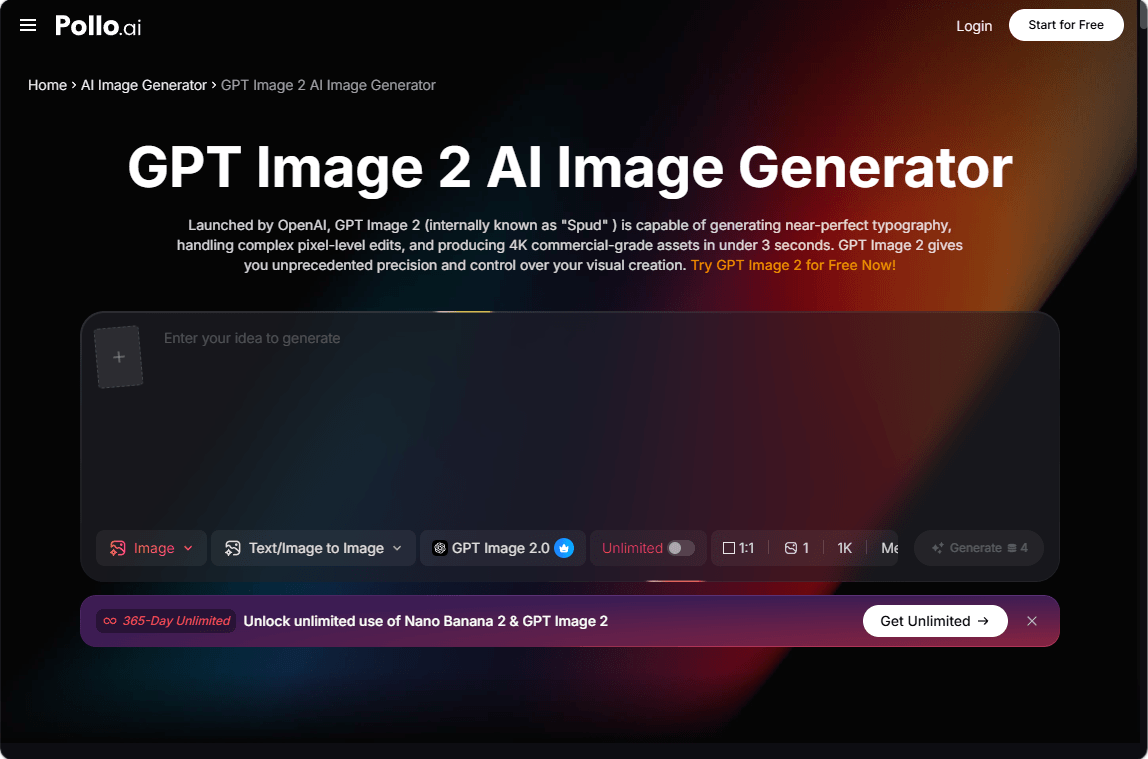This screenshot has width=1148, height=759.
Task: Open the hamburger navigation menu
Action: click(28, 26)
